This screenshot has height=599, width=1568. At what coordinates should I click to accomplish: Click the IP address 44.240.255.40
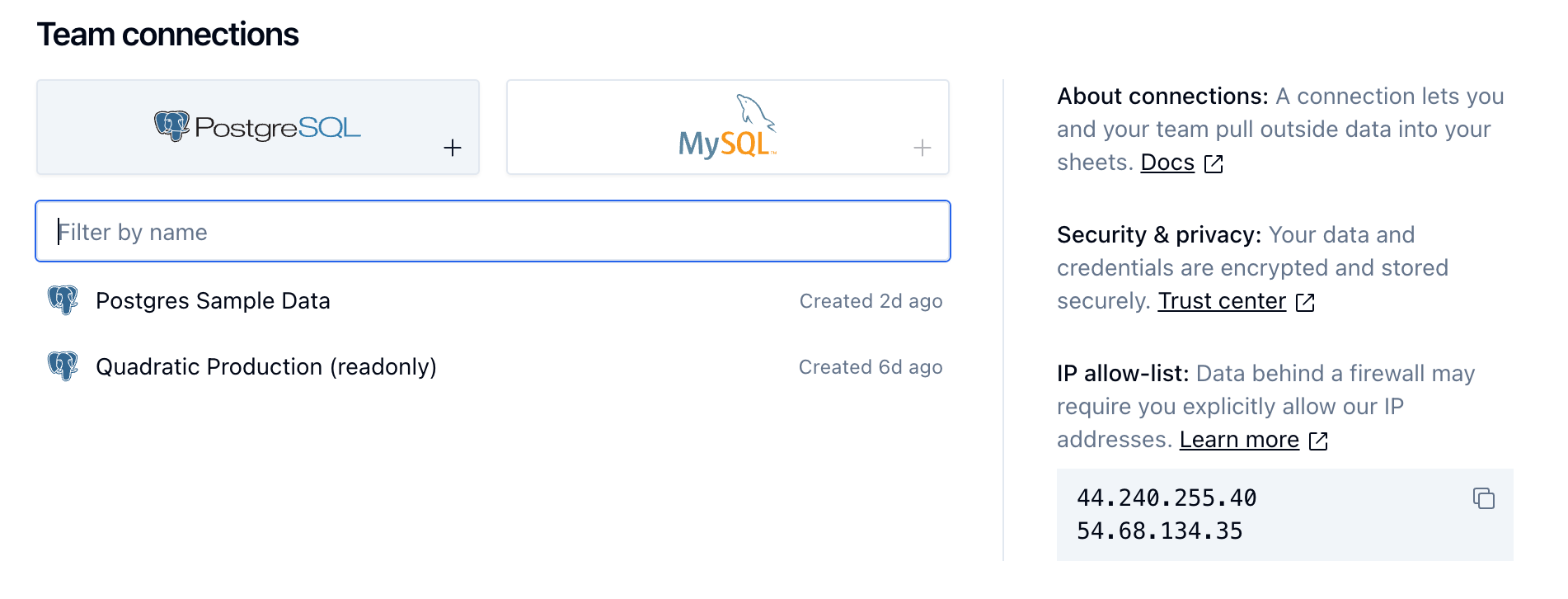coord(1167,498)
